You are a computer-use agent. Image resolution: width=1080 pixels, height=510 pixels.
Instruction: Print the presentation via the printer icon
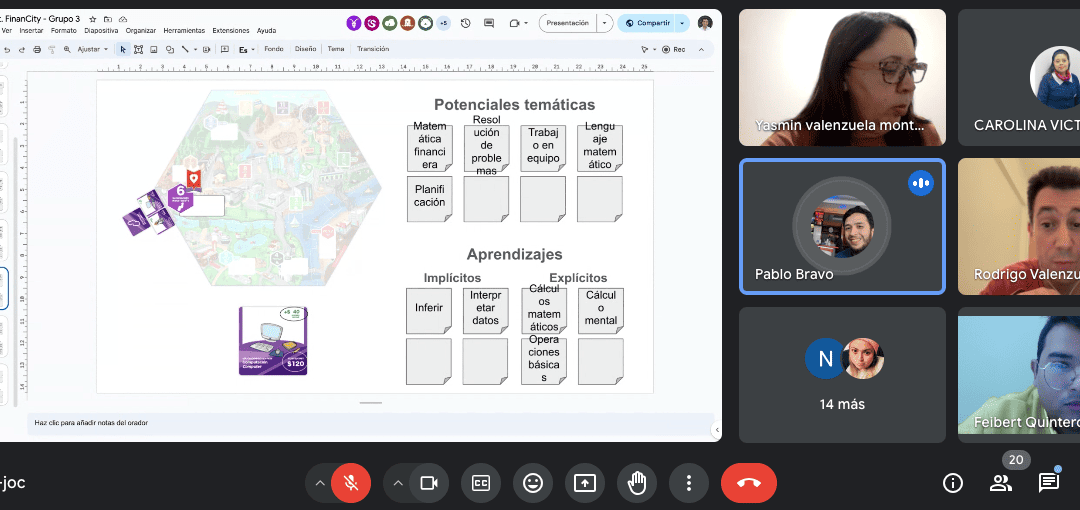tap(37, 49)
